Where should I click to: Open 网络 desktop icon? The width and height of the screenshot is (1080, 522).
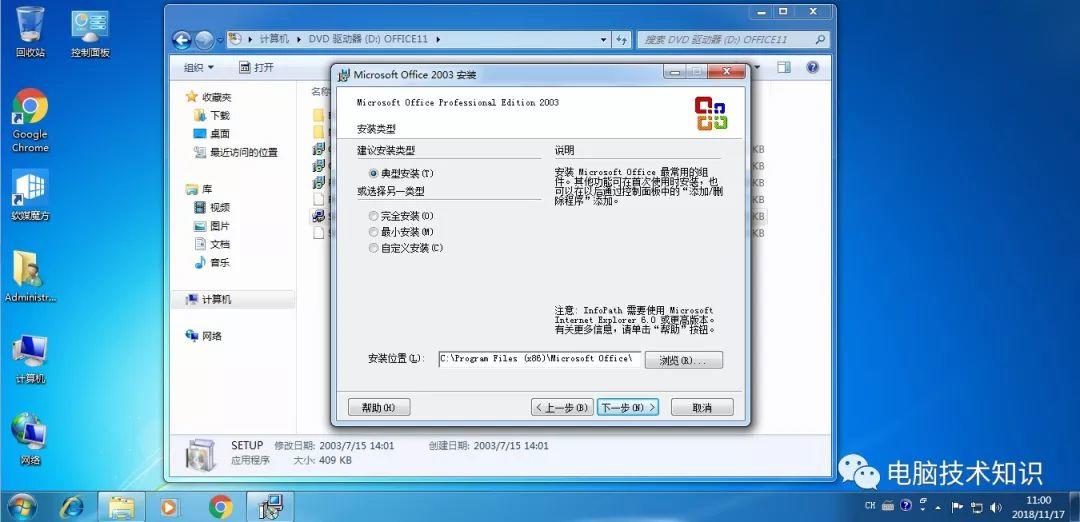pyautogui.click(x=30, y=440)
